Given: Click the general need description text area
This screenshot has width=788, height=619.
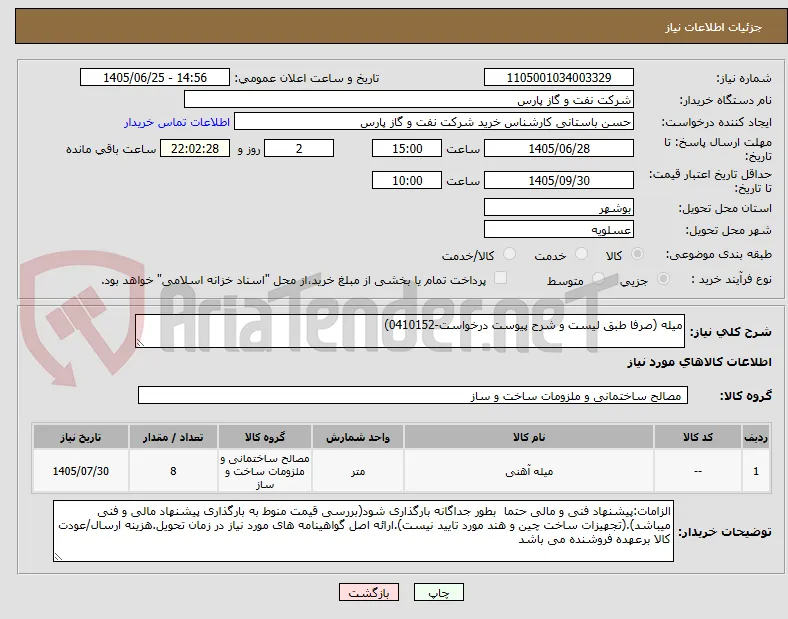Looking at the screenshot, I should 410,331.
